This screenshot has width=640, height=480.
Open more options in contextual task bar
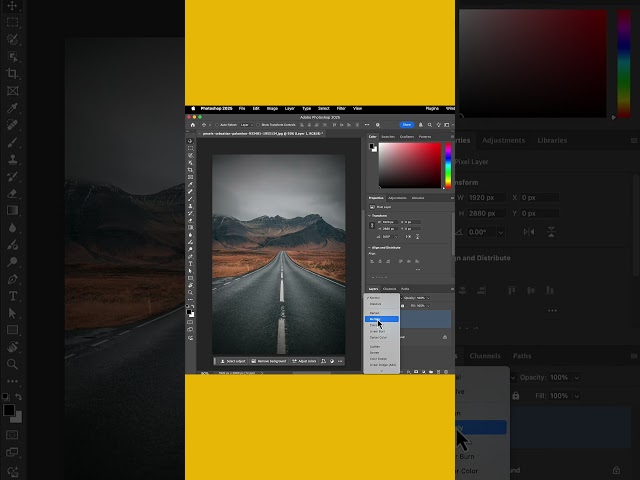point(340,361)
